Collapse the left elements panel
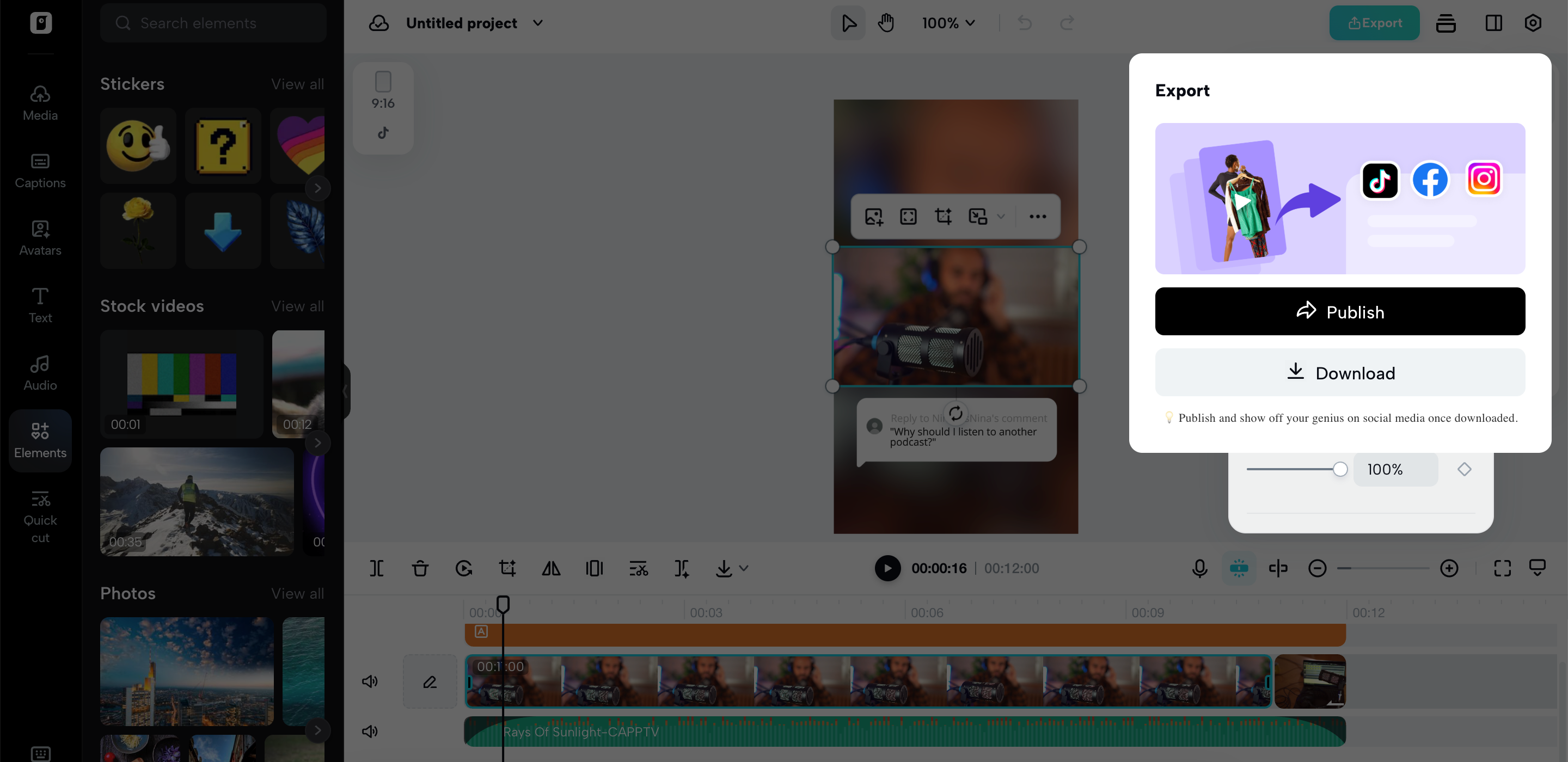This screenshot has height=762, width=1568. [x=345, y=391]
